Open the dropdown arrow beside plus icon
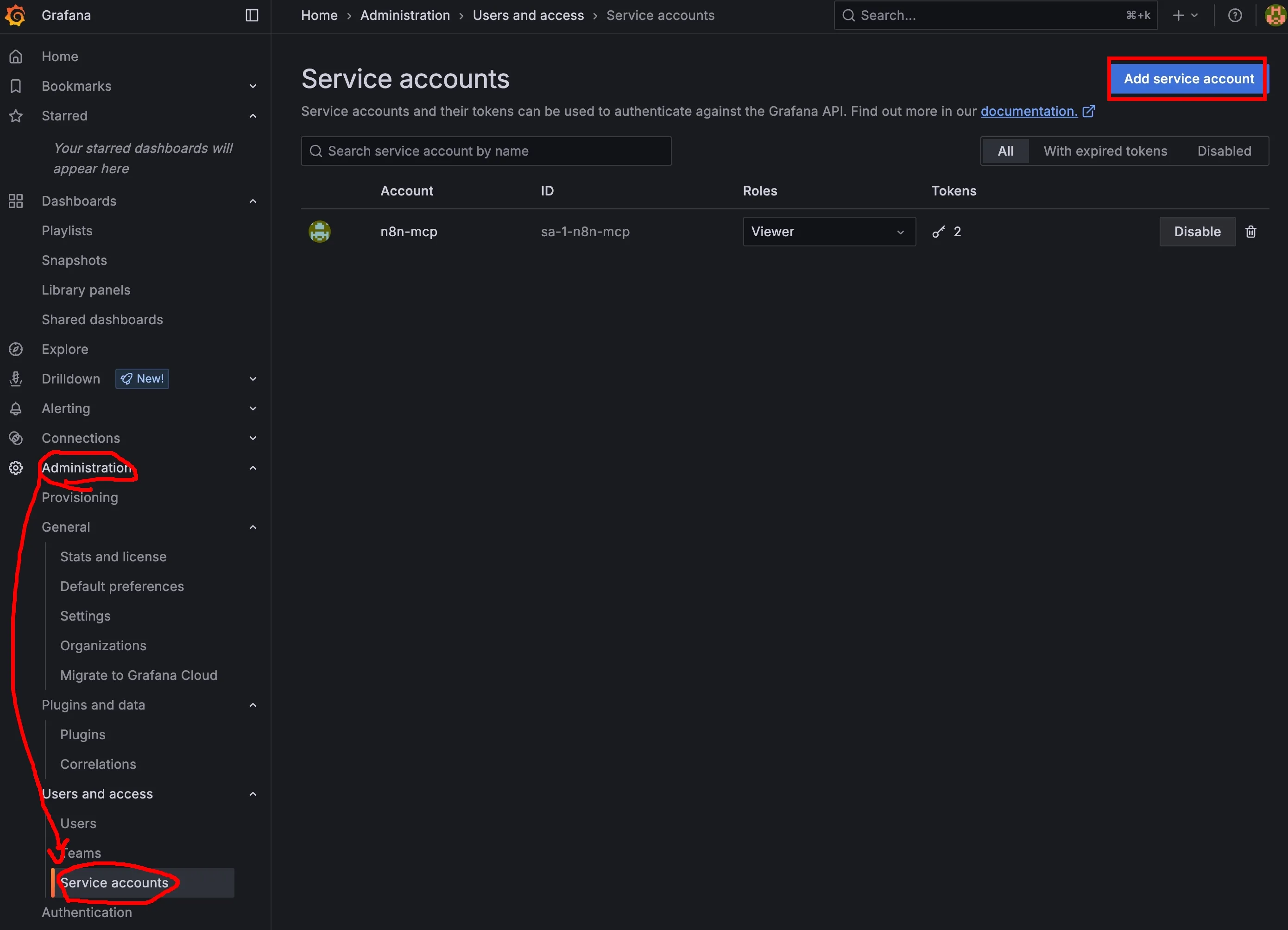Viewport: 1288px width, 930px height. [1194, 15]
